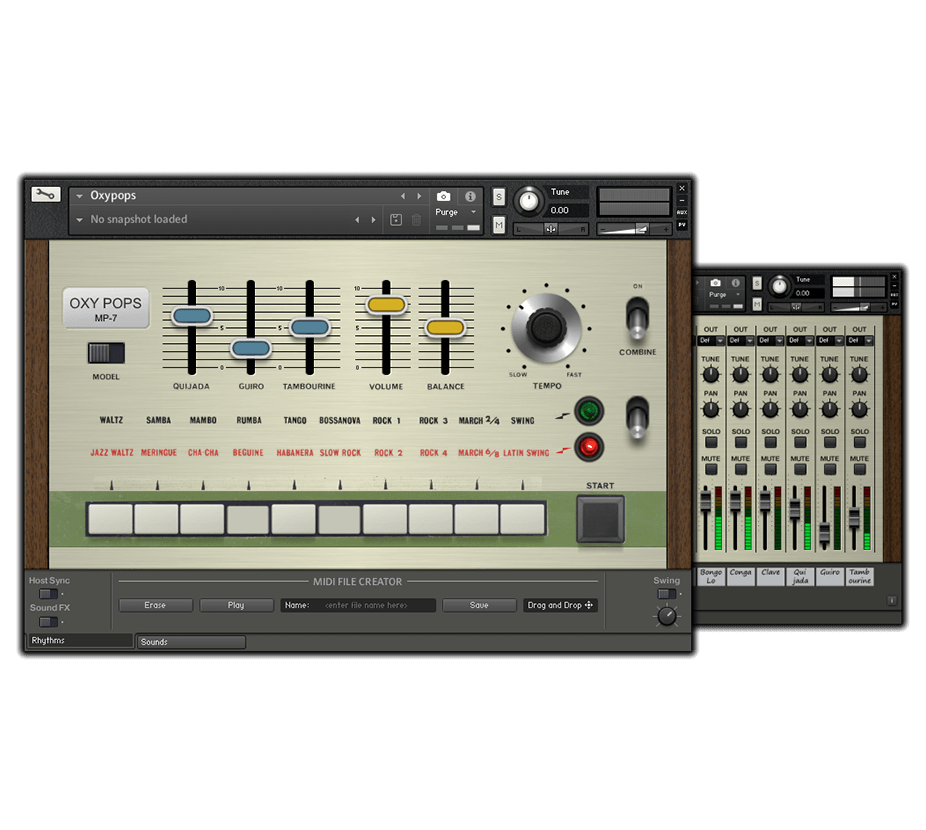The height and width of the screenshot is (830, 926).
Task: Click the camera snapshot icon in the Oxypops header
Action: pos(443,197)
